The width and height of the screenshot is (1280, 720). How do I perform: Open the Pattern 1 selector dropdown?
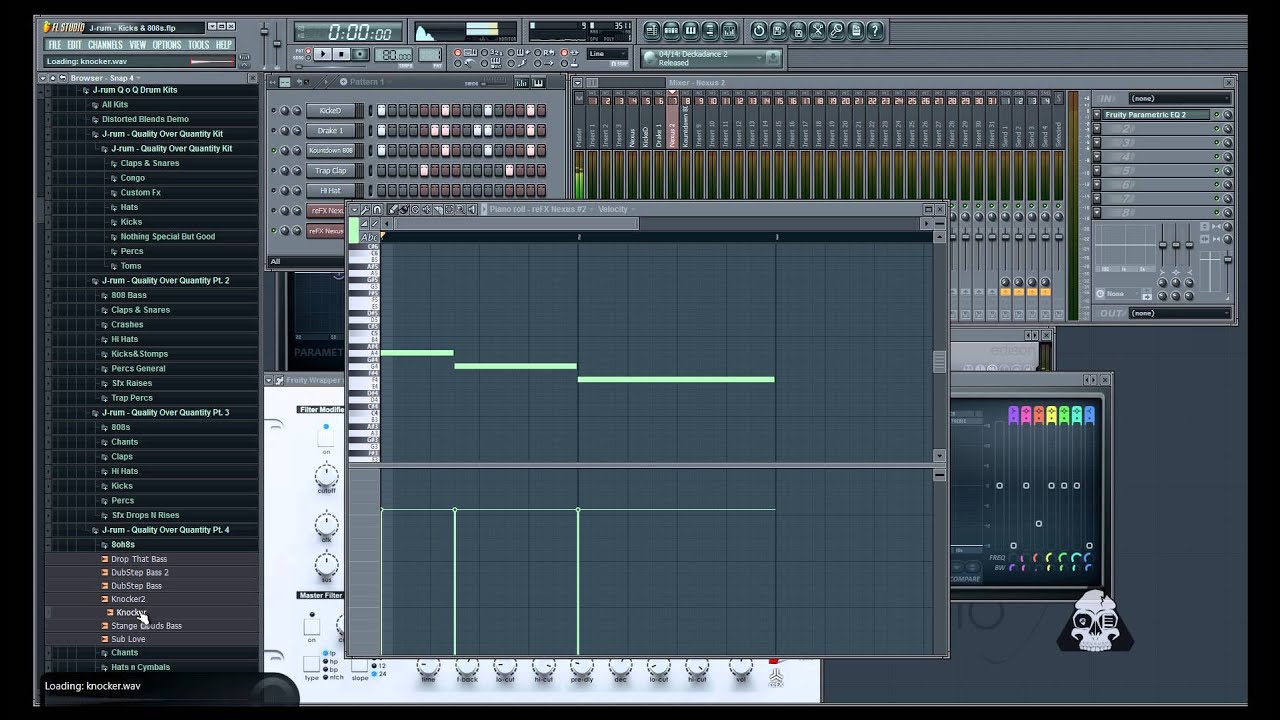click(x=365, y=82)
